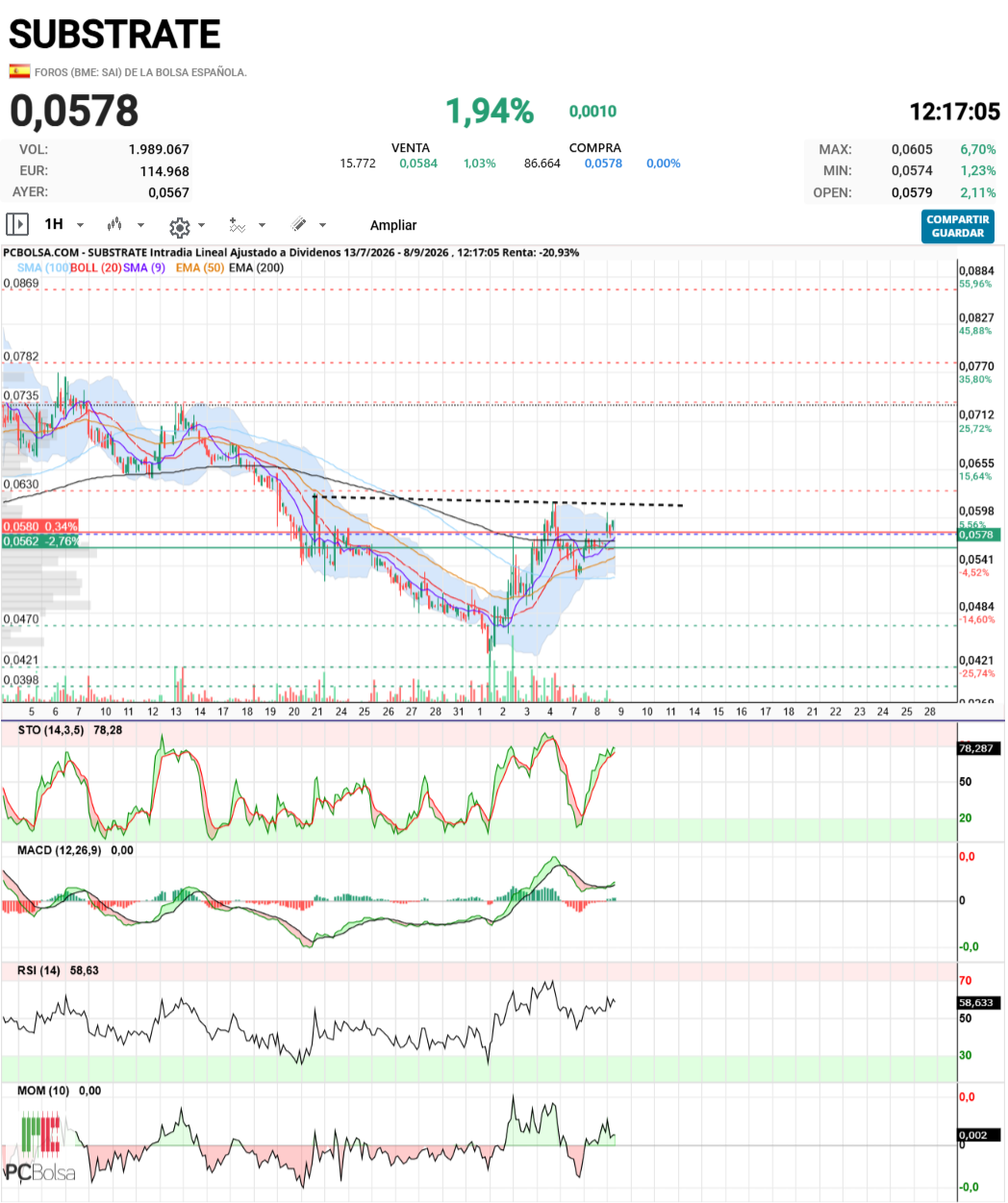Image resolution: width=1008 pixels, height=1203 pixels.
Task: Open the FOROS (BME: SAI) link
Action: coord(140,72)
